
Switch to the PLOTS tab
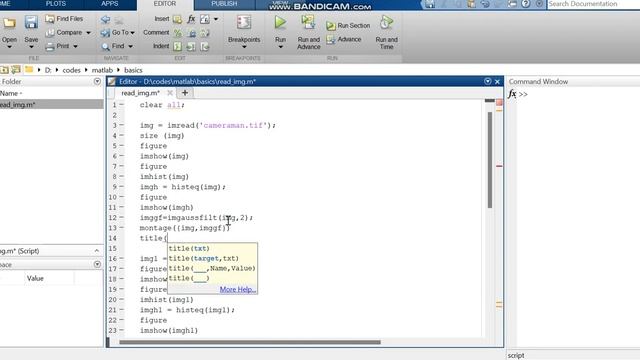[56, 4]
